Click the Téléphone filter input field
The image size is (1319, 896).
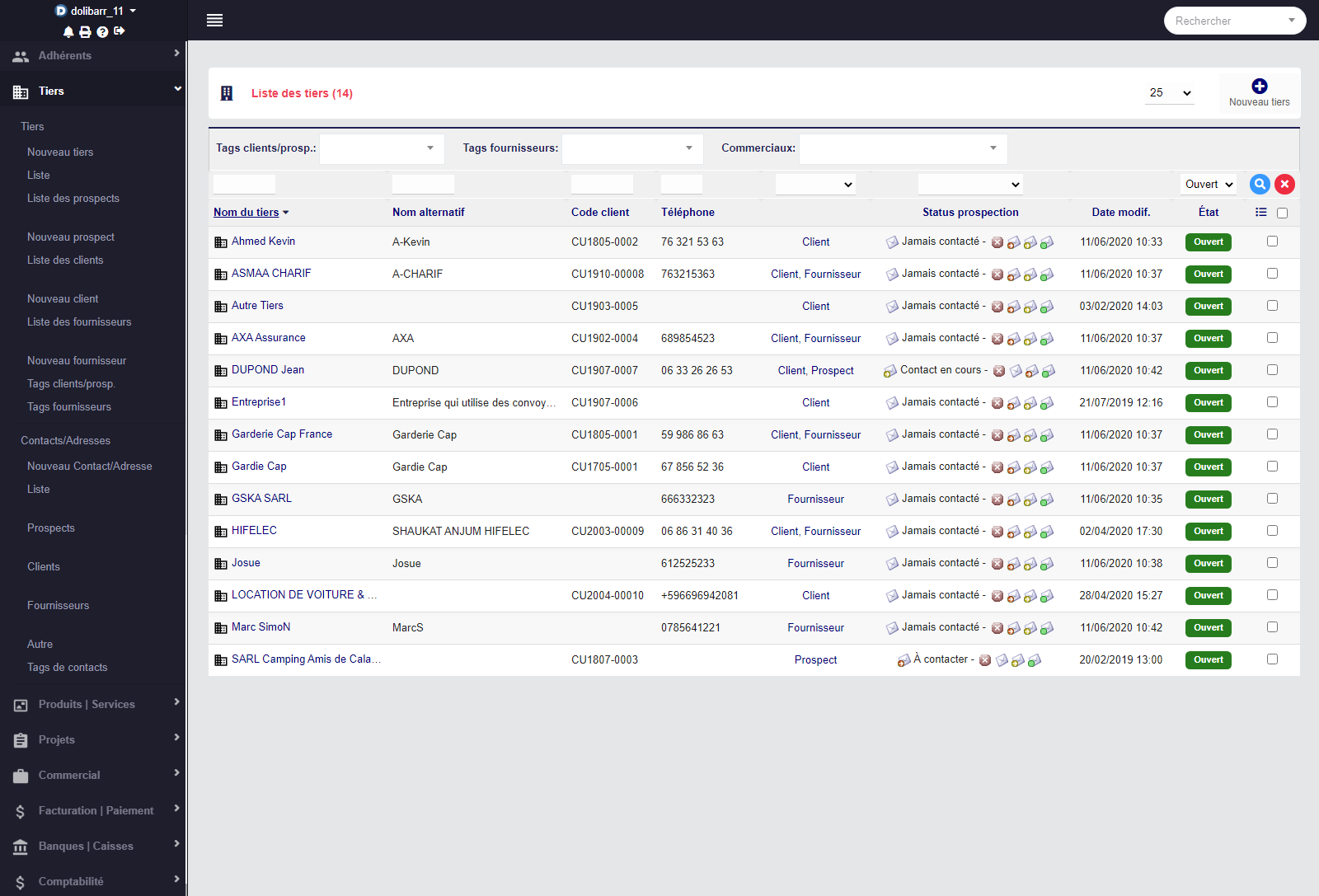point(681,185)
